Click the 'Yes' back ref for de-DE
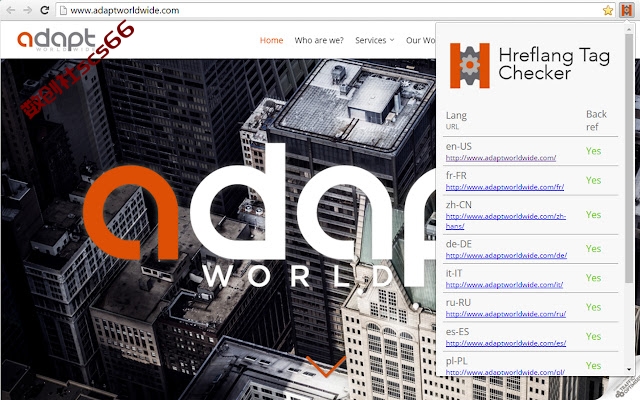 tap(593, 249)
